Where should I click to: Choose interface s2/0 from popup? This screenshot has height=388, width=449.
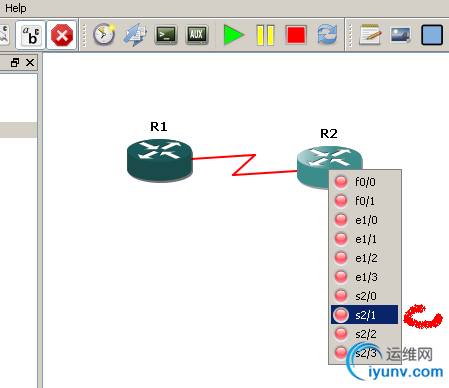(365, 296)
